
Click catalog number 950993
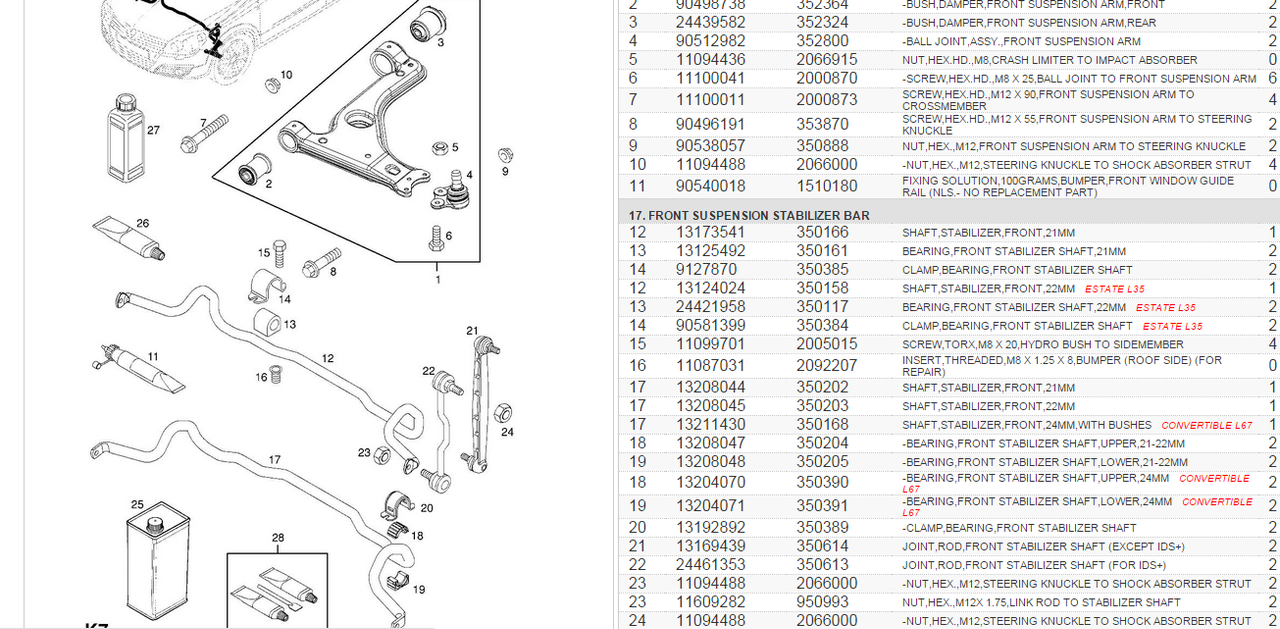822,602
